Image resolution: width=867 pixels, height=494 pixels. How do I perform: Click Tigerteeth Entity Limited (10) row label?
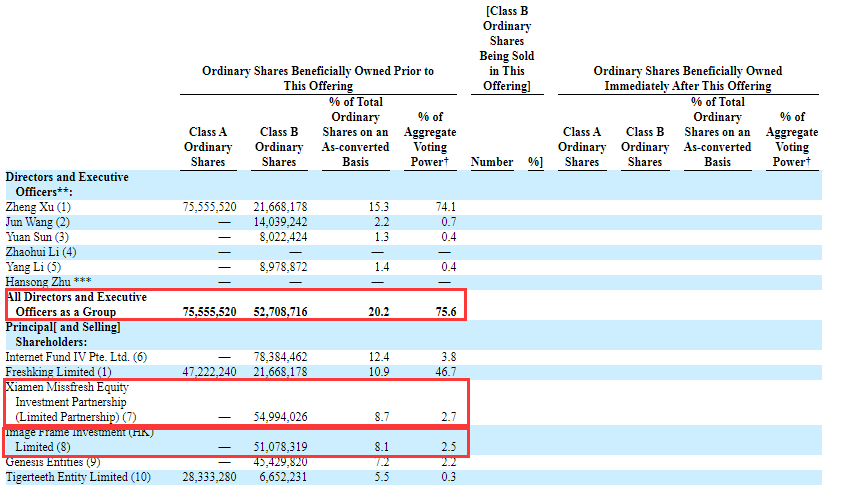77,477
